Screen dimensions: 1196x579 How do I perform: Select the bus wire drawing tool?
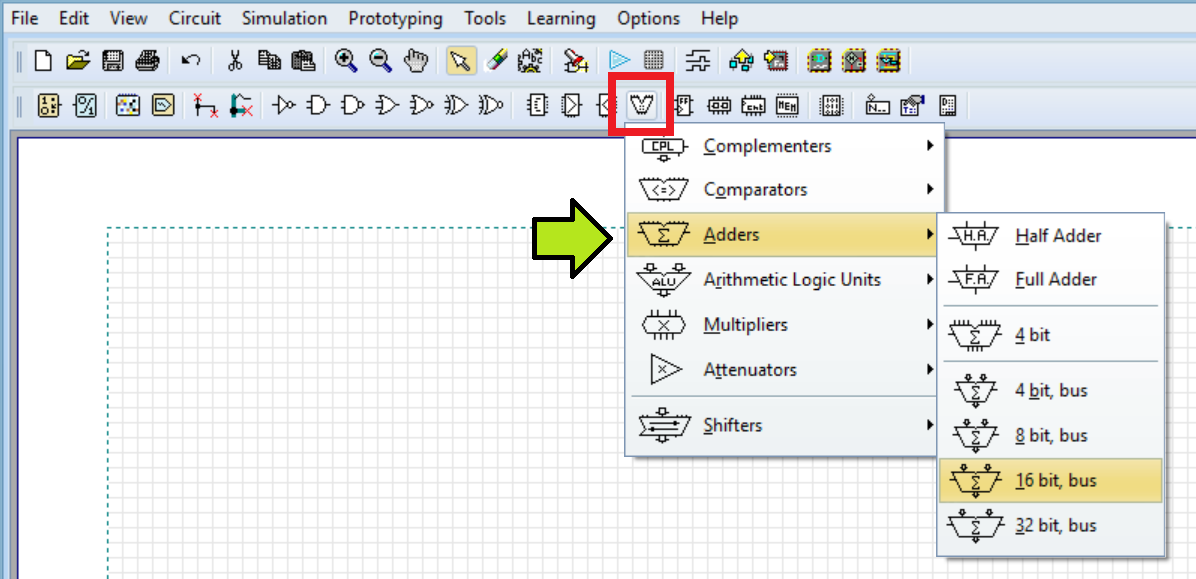point(241,105)
